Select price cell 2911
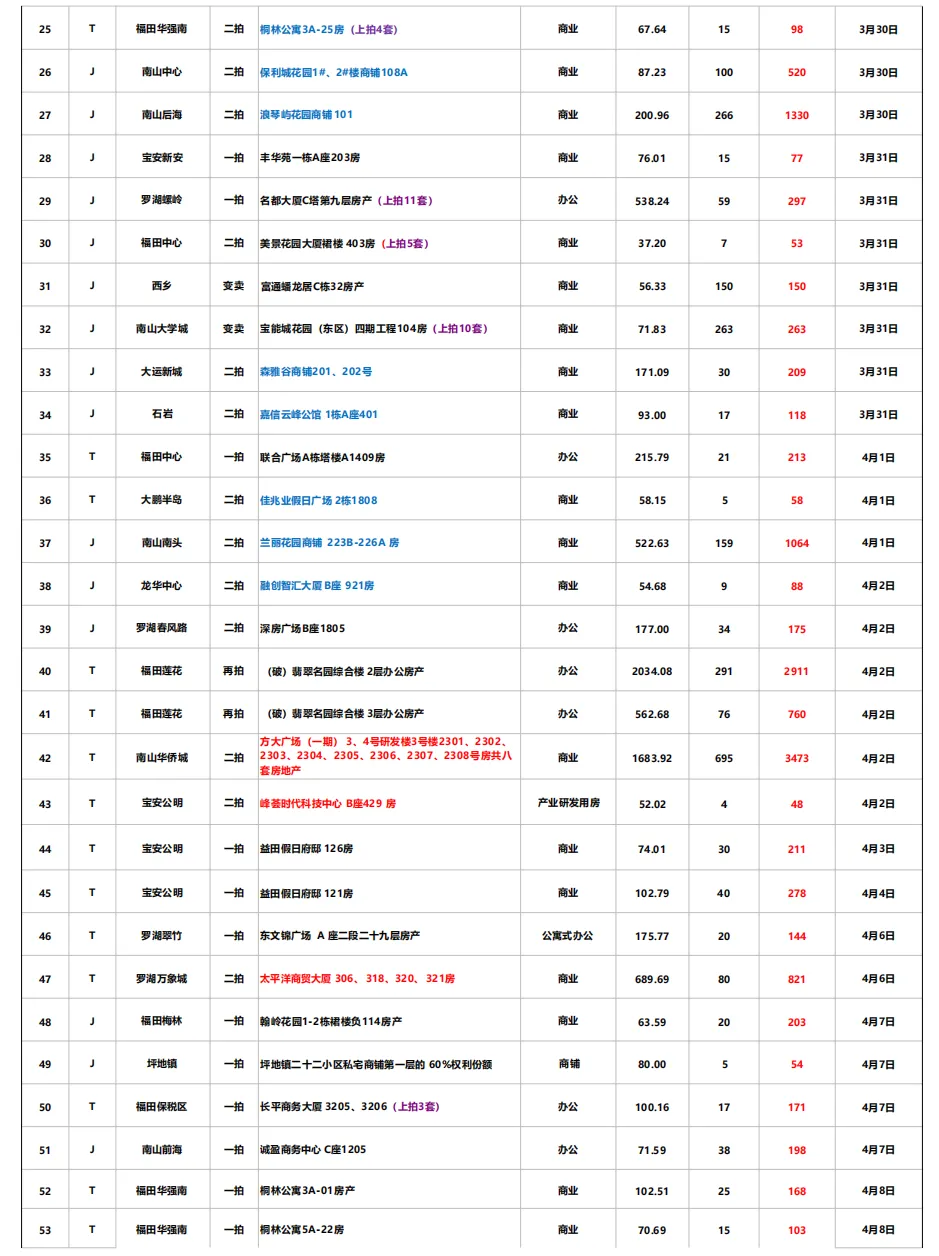Screen dimensions: 939x1256 797,672
